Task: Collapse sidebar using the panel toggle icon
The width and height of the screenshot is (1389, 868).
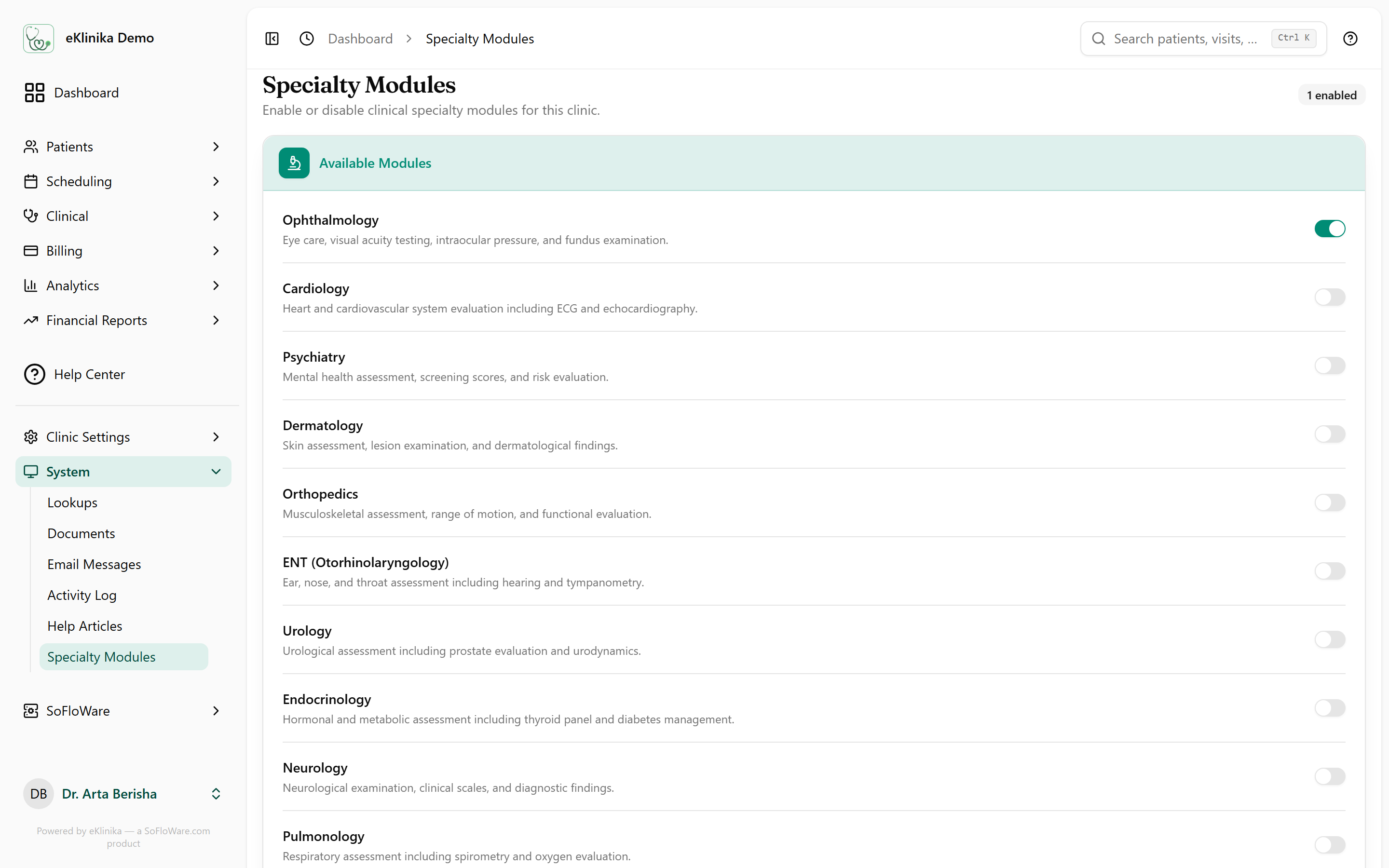Action: tap(272, 39)
